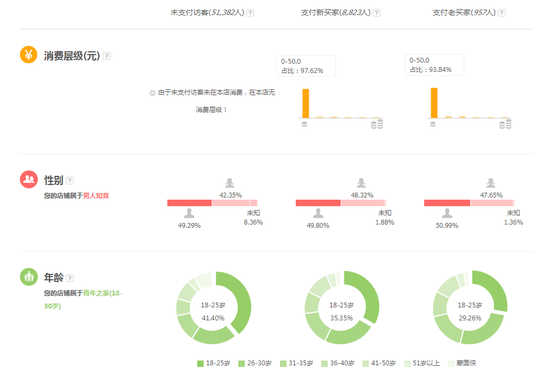Click the 1.36% unknown gender value

click(x=514, y=222)
